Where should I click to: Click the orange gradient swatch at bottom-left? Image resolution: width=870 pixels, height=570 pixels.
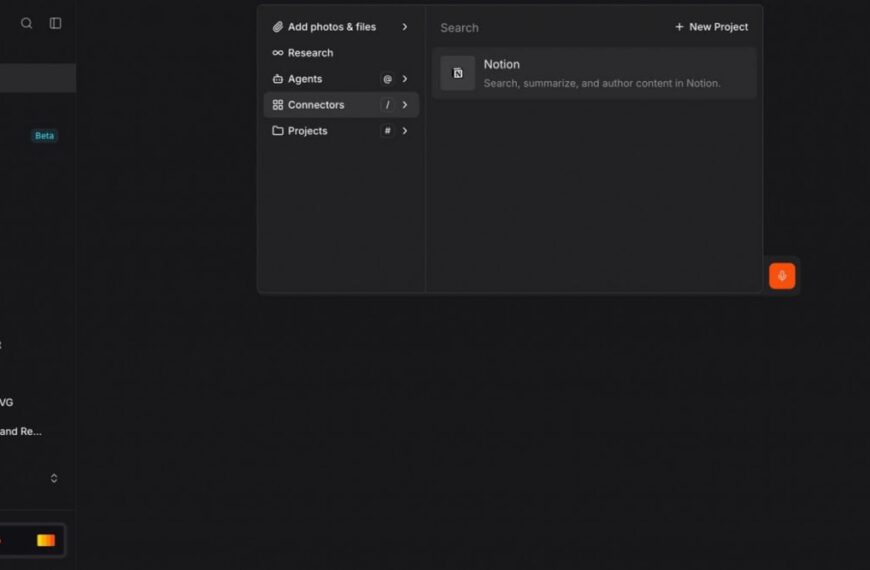click(x=46, y=540)
